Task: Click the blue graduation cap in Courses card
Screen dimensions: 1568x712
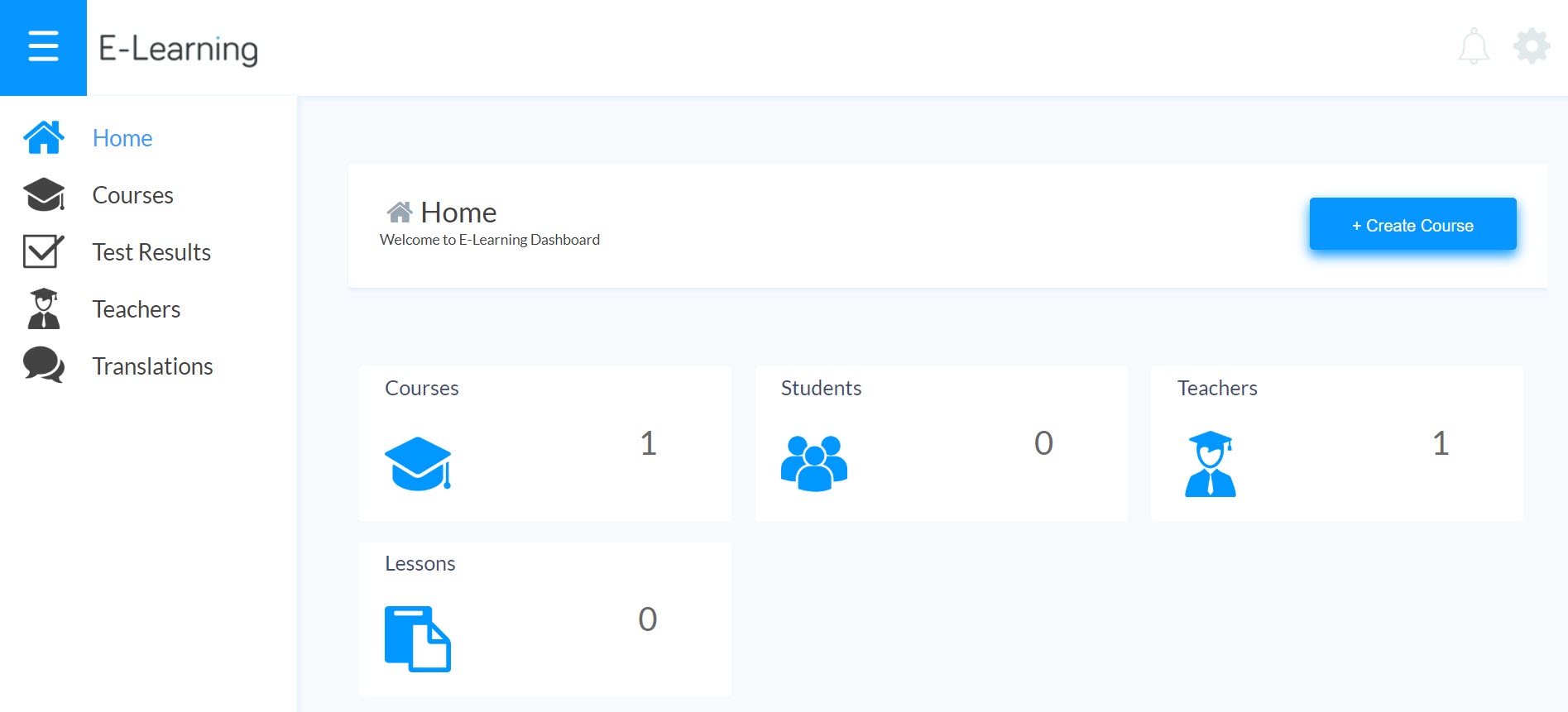Action: [x=418, y=463]
